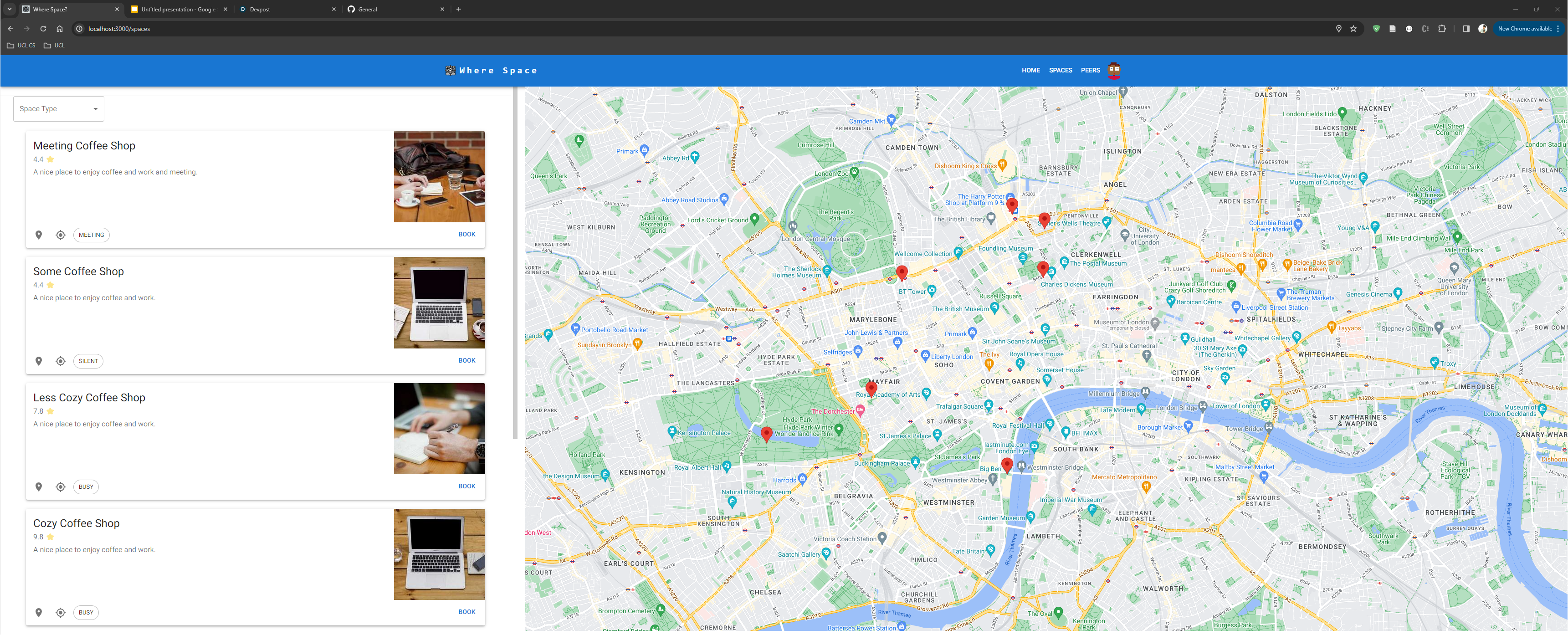Click location pin icon on Less Cozy Coffee Shop
Screen dimensions: 1568x635
(x=38, y=487)
